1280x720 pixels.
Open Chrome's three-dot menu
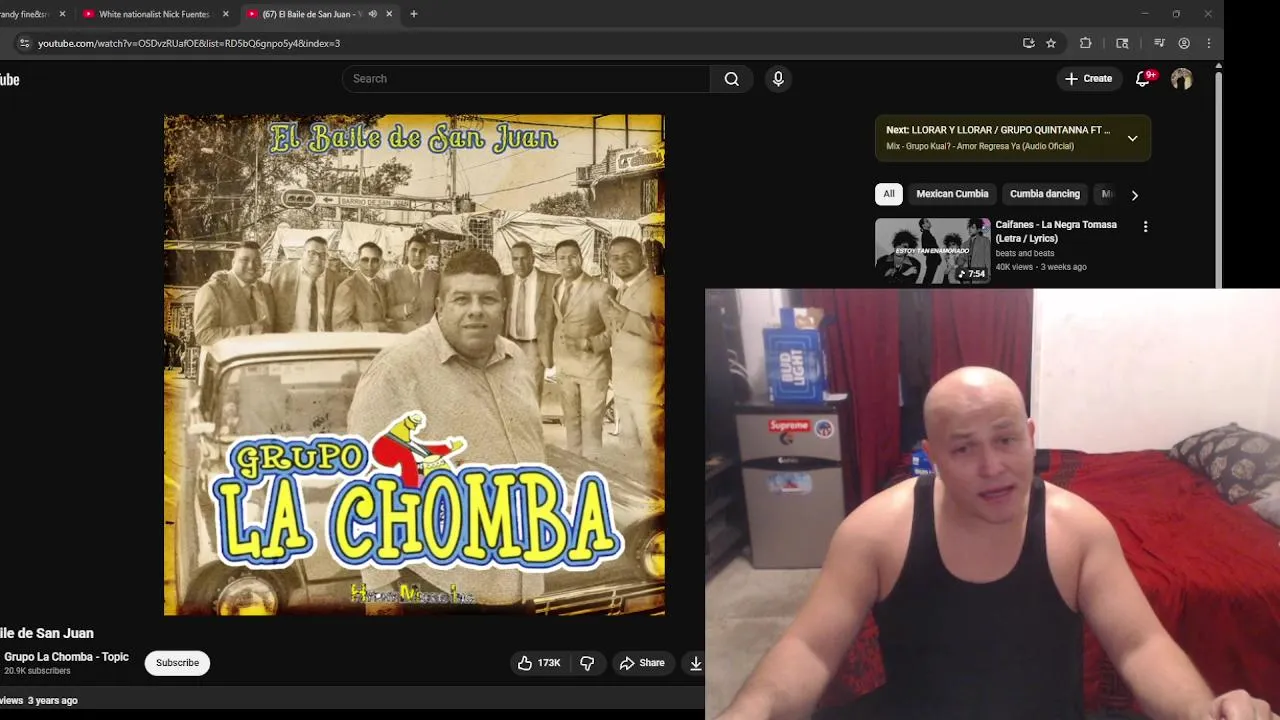pos(1209,43)
